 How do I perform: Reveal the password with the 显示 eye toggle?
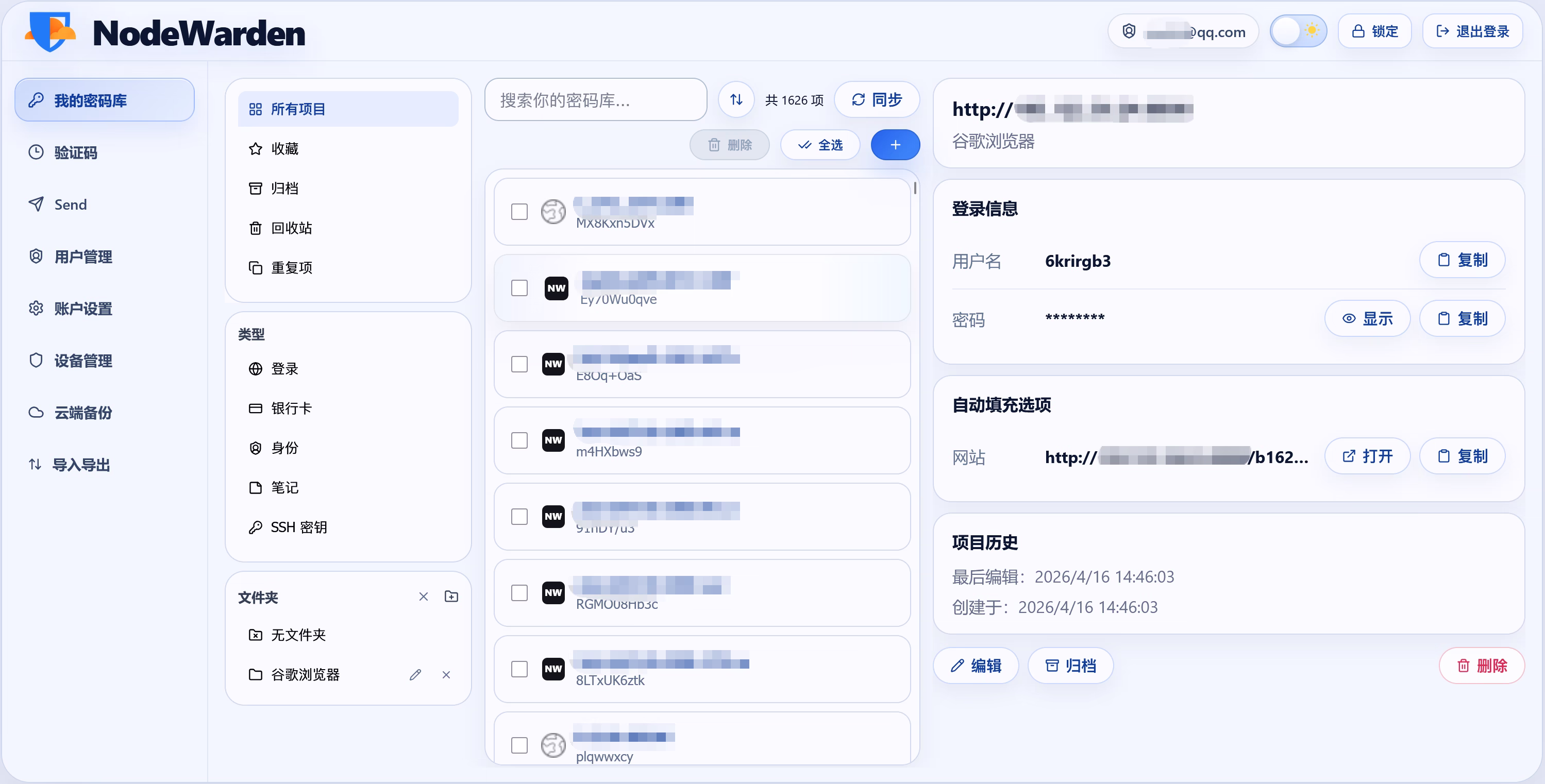[1368, 318]
